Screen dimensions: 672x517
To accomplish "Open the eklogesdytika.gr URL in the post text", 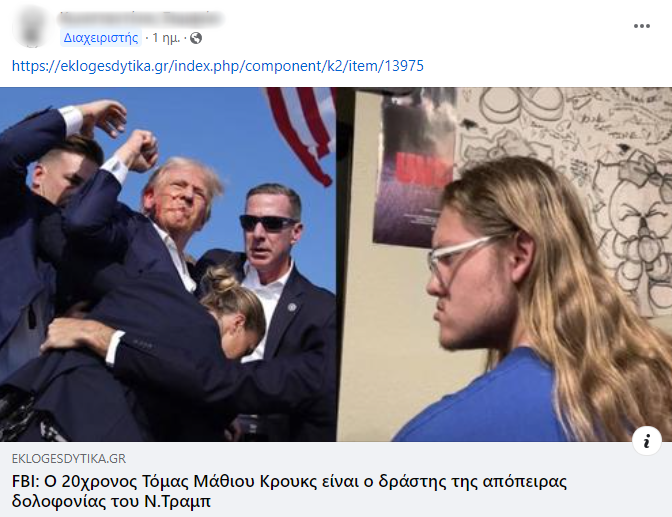I will point(218,66).
